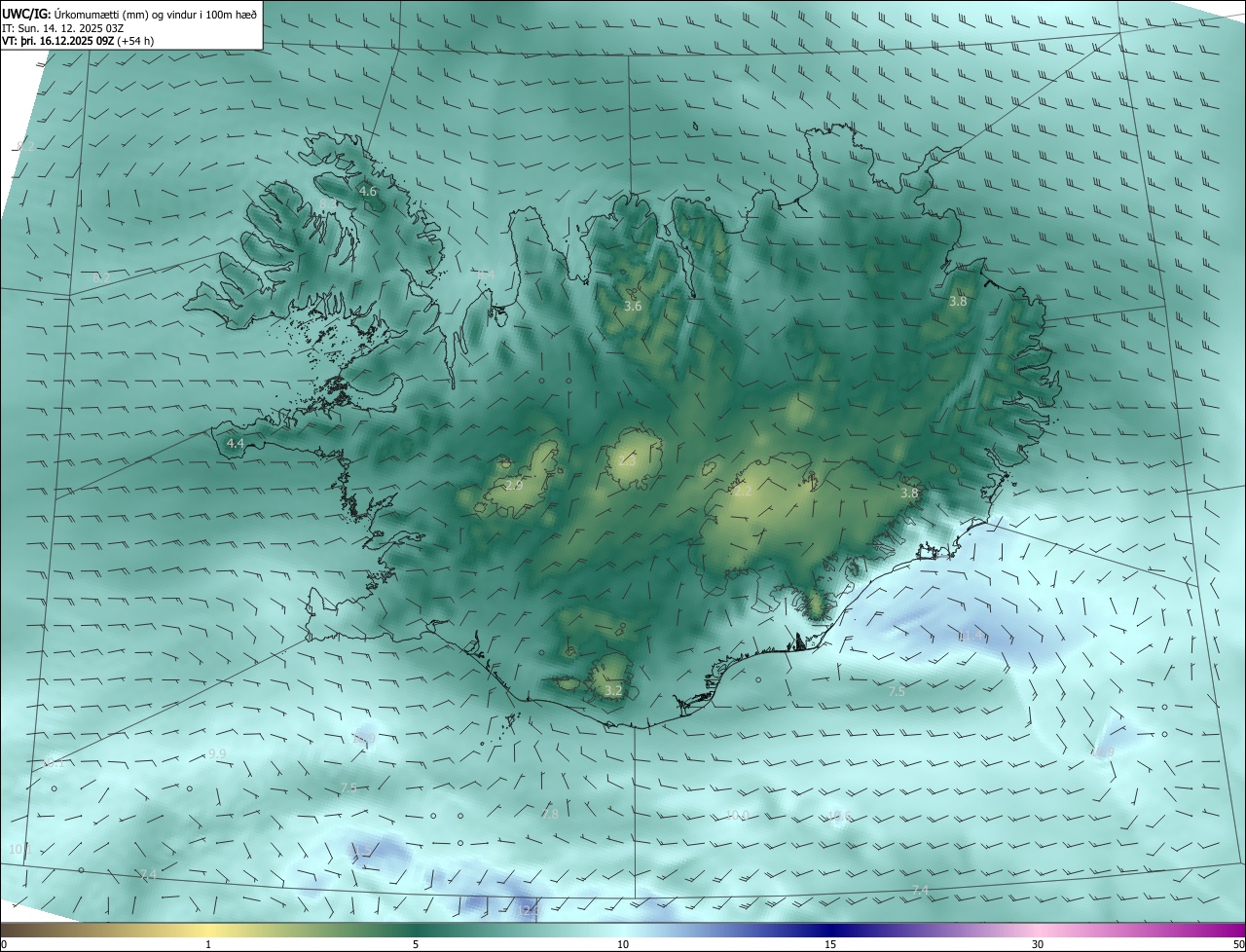
Task: Click the 3.6 value in north Iceland
Action: click(633, 306)
